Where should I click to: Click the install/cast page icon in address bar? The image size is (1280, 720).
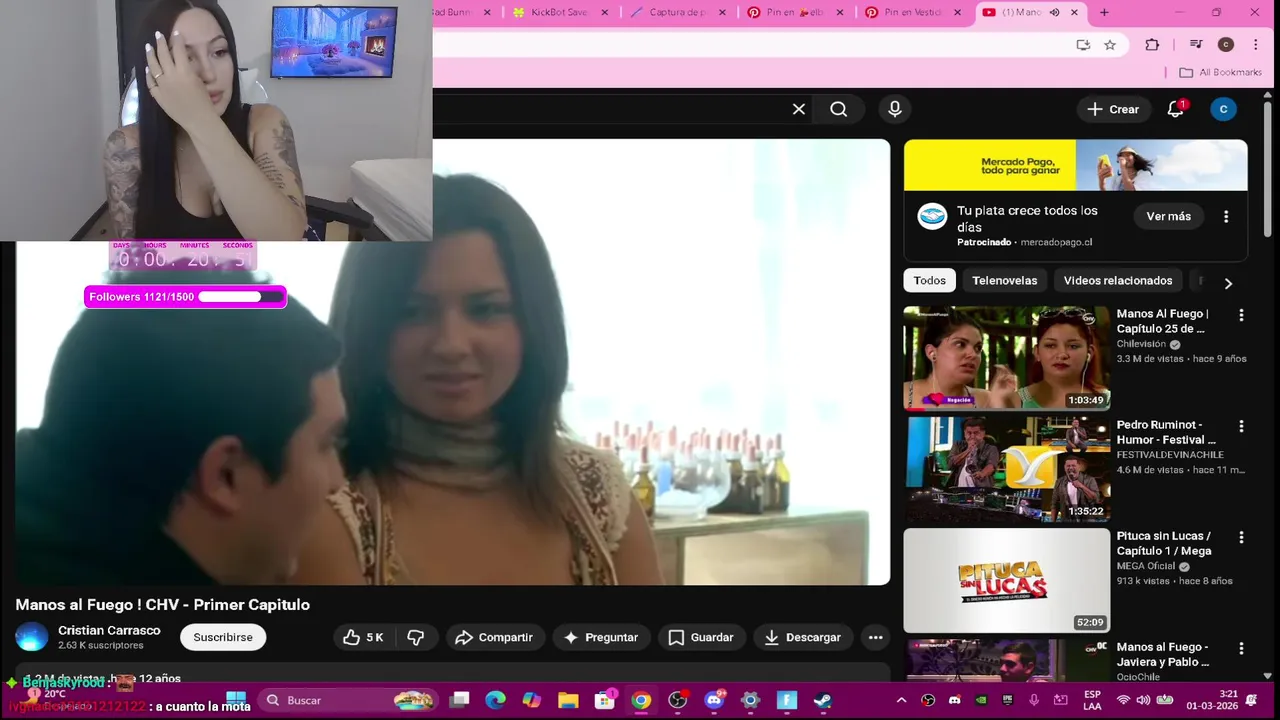(1083, 45)
